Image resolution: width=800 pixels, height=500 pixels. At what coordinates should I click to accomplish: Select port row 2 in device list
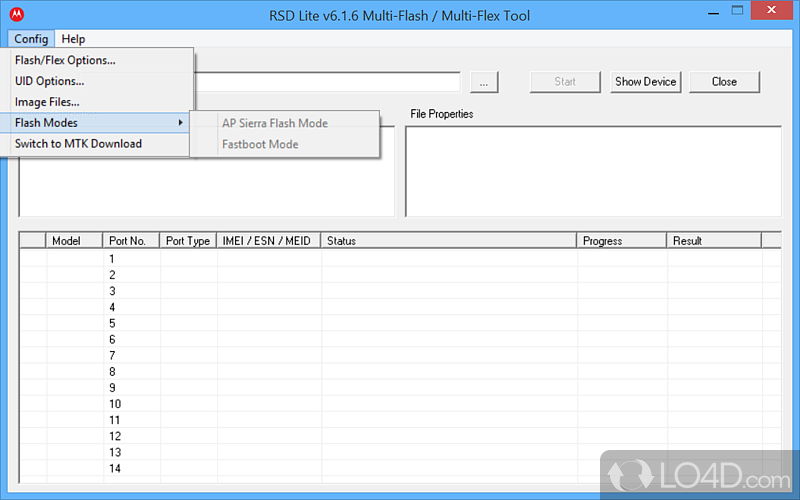pyautogui.click(x=400, y=275)
